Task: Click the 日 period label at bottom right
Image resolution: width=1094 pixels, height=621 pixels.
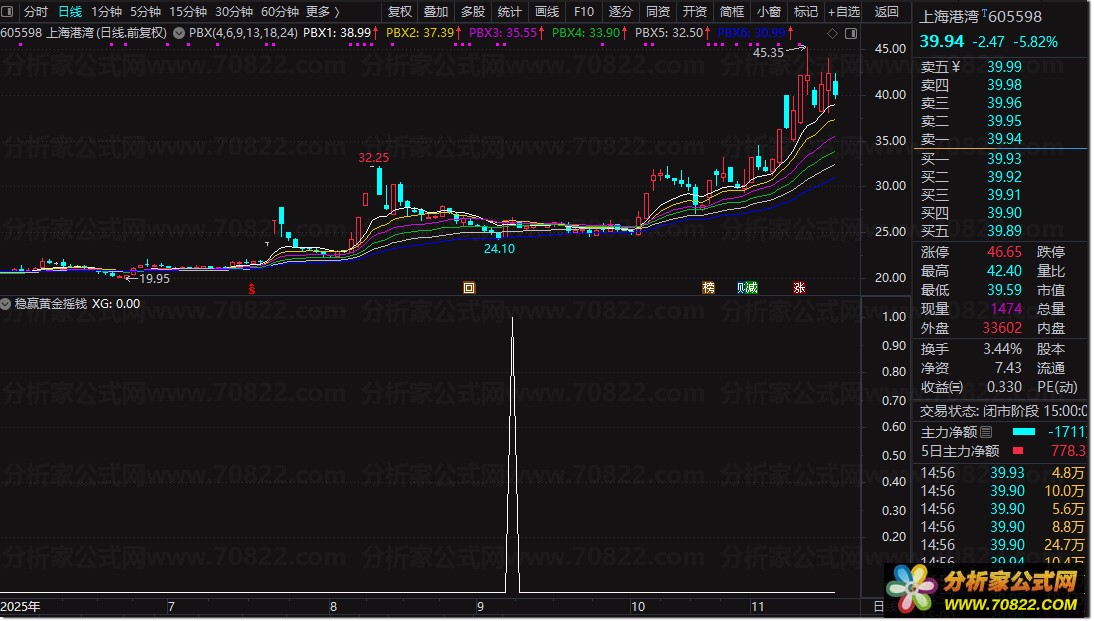Action: [878, 606]
